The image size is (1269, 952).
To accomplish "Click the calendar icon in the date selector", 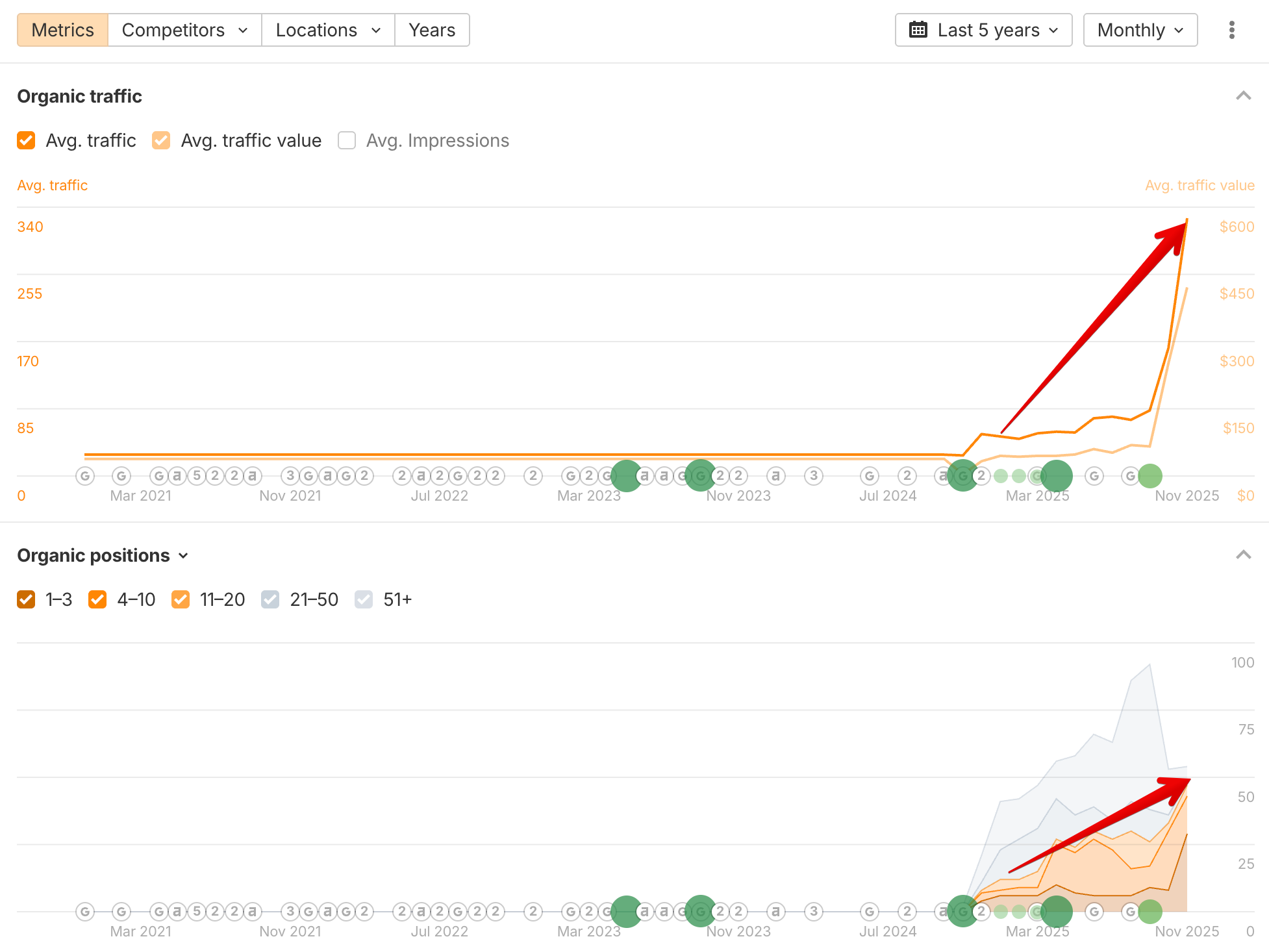I will coord(918,30).
